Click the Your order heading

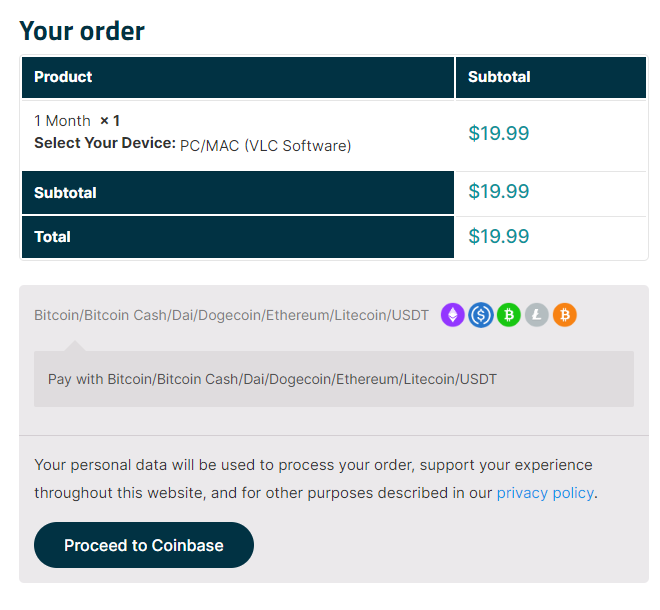point(82,31)
